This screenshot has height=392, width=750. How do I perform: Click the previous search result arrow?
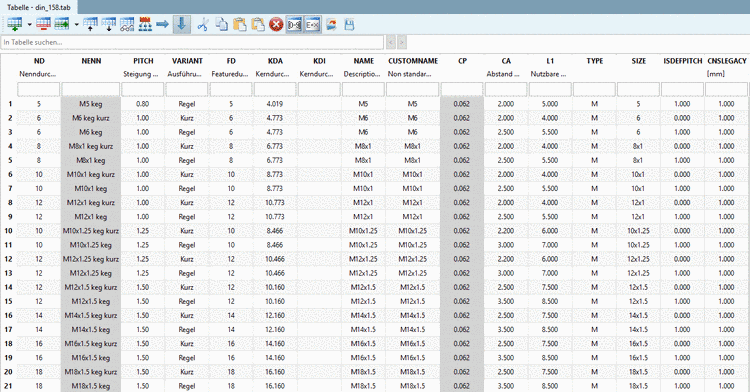point(391,42)
